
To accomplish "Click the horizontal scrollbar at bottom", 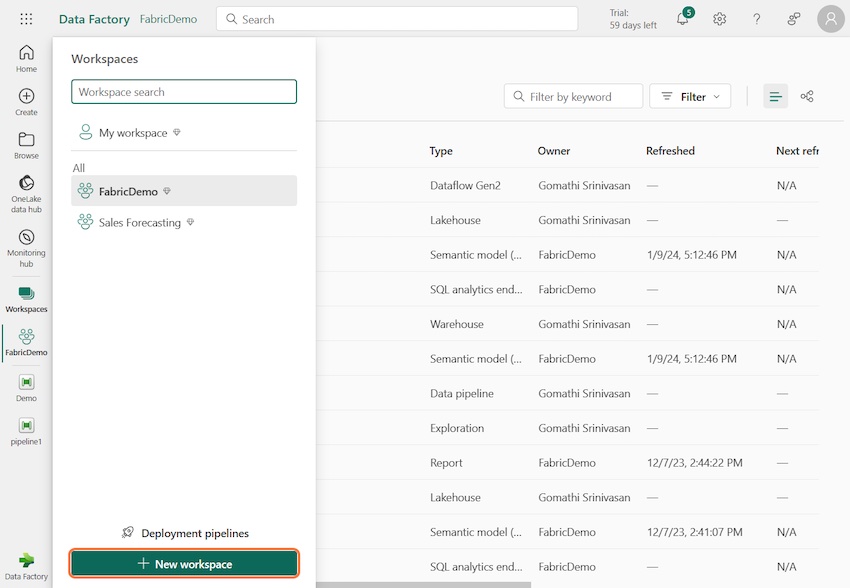I will pyautogui.click(x=423, y=585).
